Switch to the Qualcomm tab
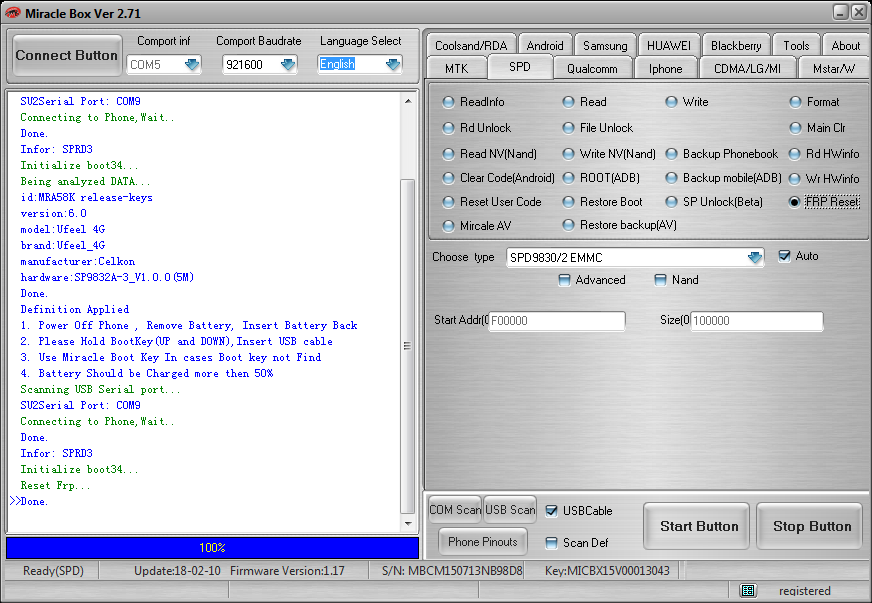Screen dimensions: 872x603 pyautogui.click(x=592, y=68)
